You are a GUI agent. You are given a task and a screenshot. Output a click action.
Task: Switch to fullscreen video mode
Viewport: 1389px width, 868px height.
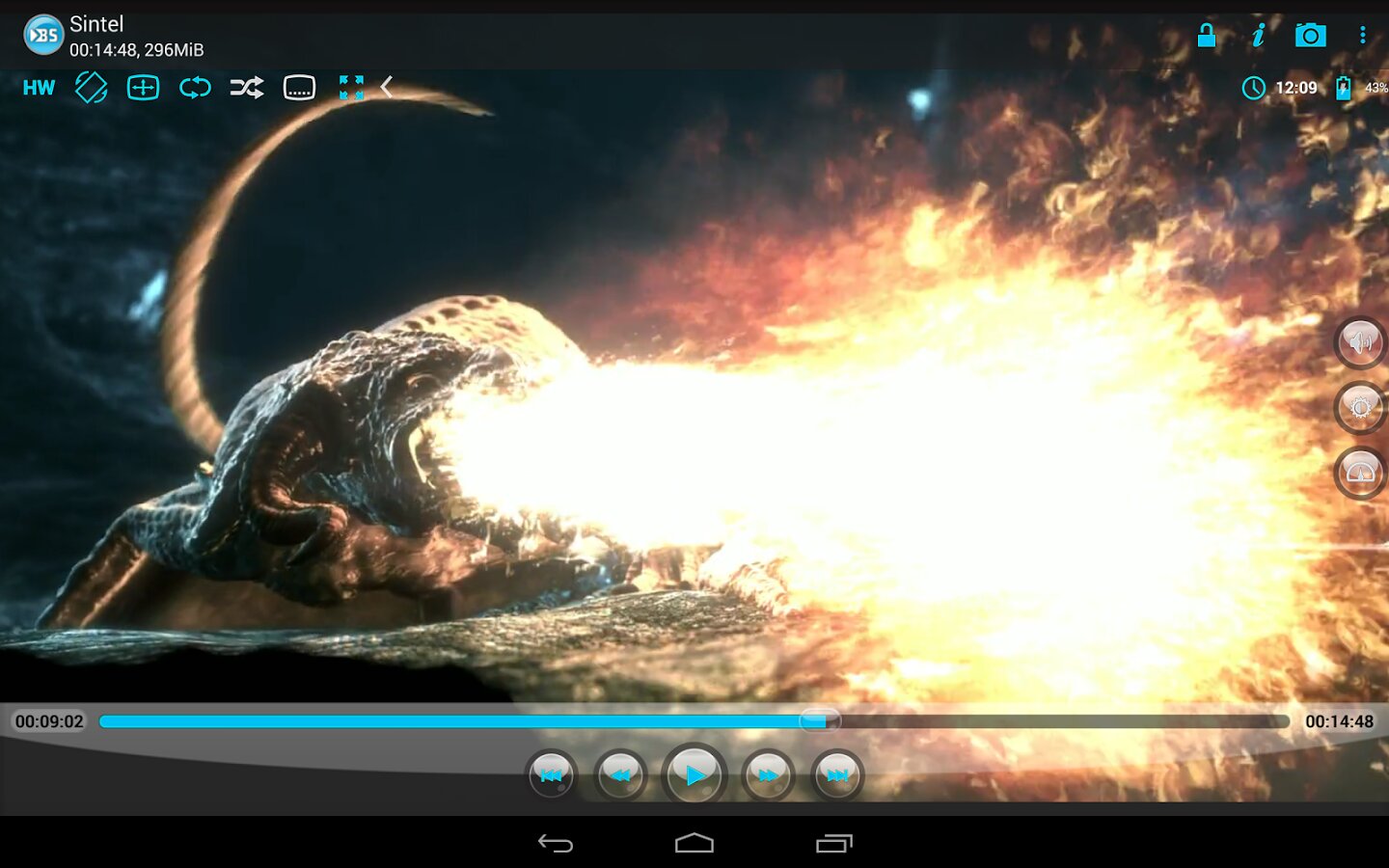(x=351, y=88)
